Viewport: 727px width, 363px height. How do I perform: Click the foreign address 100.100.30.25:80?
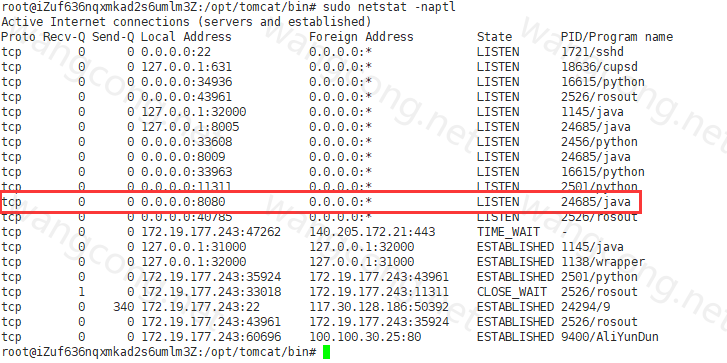click(x=365, y=337)
